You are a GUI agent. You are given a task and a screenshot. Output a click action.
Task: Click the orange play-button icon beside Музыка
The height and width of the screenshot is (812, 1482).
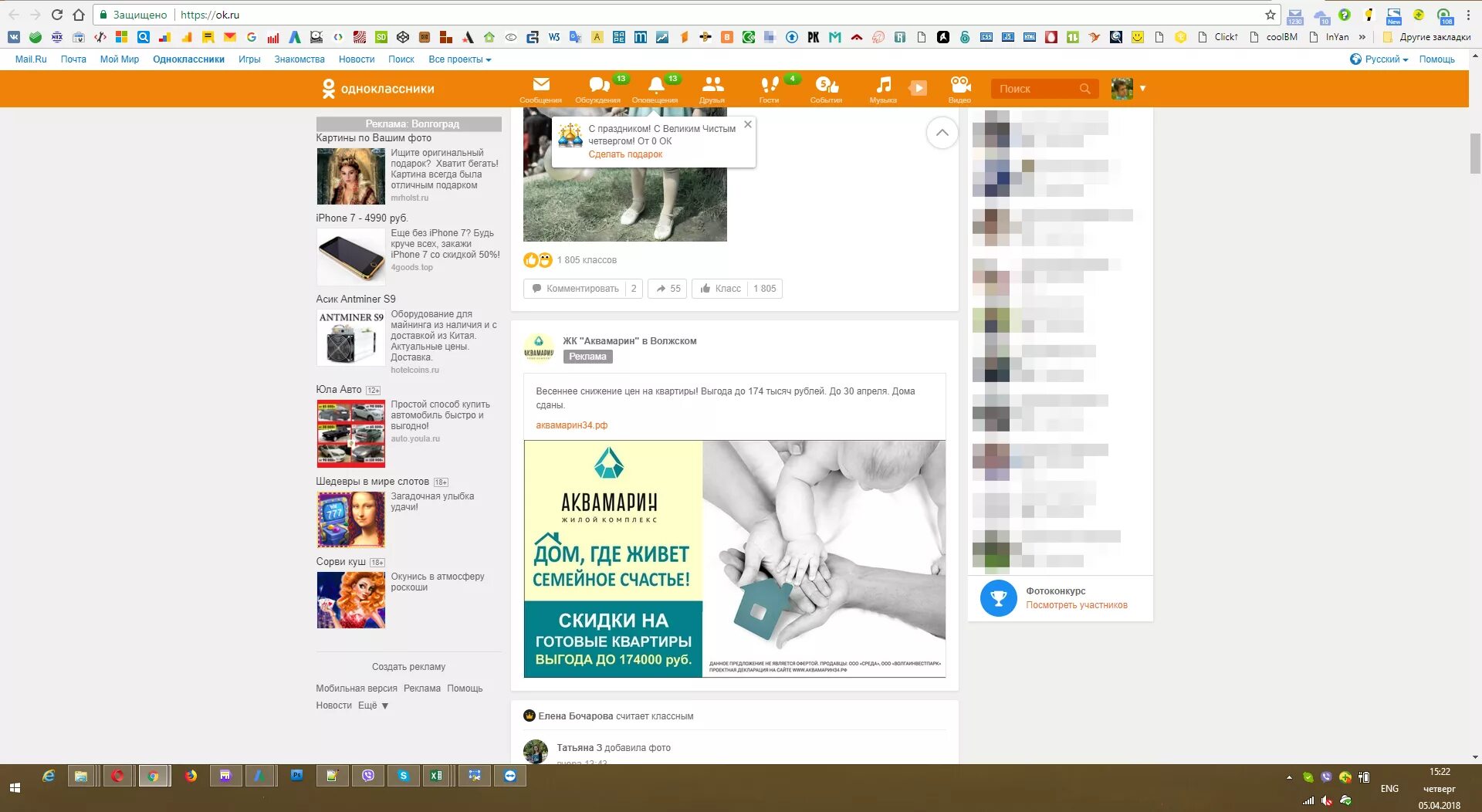click(x=918, y=88)
